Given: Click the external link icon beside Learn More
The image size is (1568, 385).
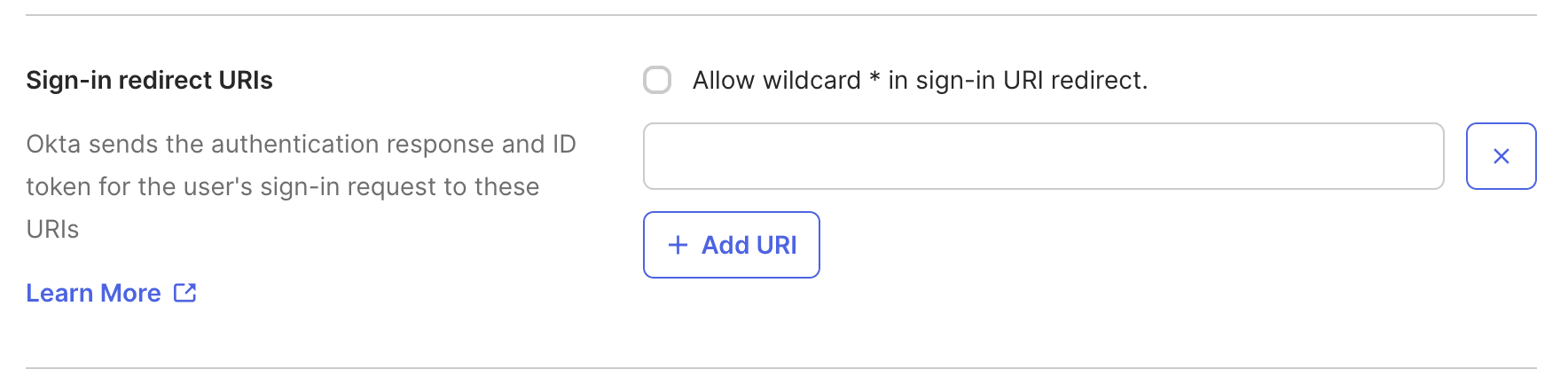Looking at the screenshot, I should coord(184,293).
